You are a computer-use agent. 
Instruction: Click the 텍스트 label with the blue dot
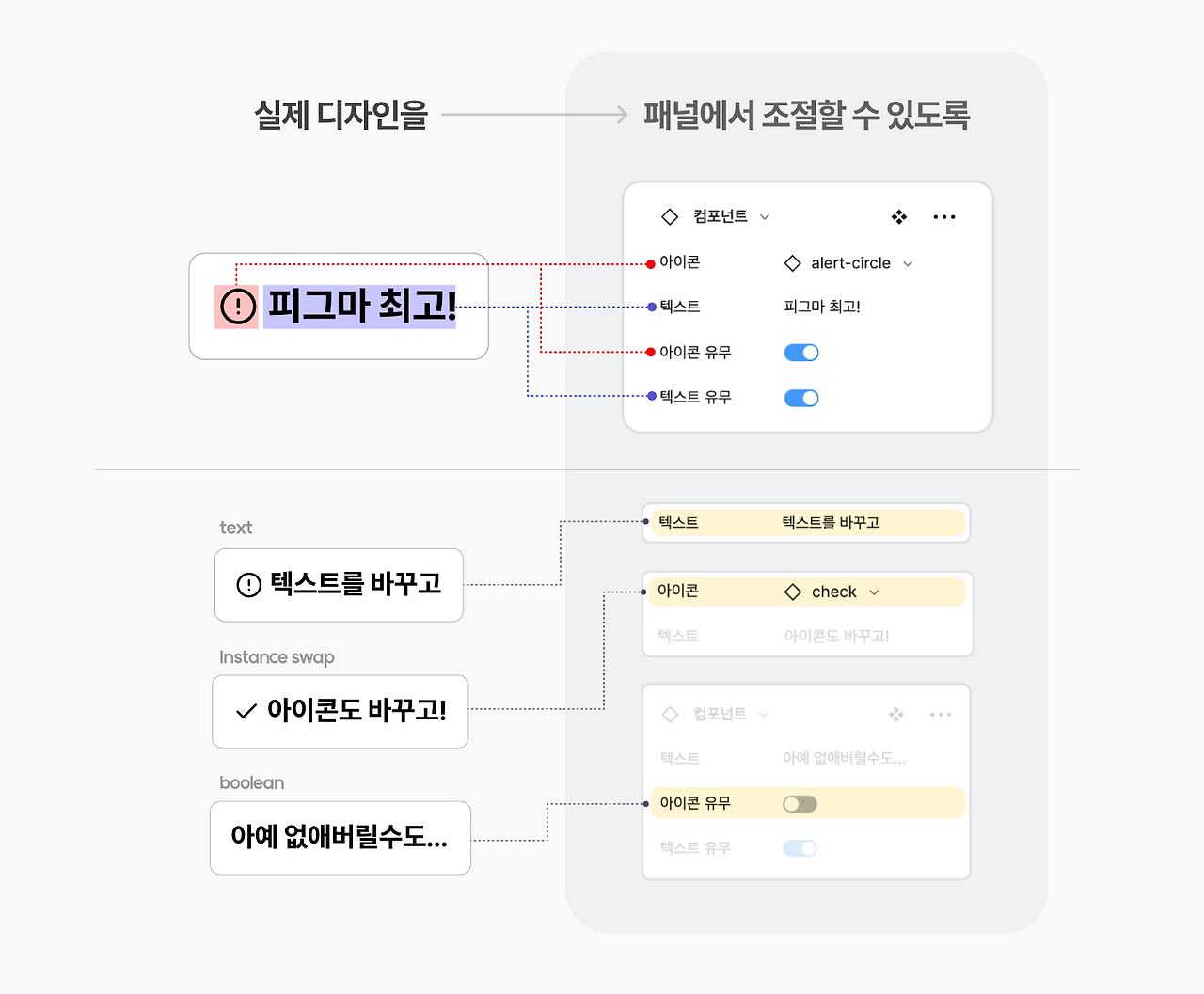[x=679, y=307]
